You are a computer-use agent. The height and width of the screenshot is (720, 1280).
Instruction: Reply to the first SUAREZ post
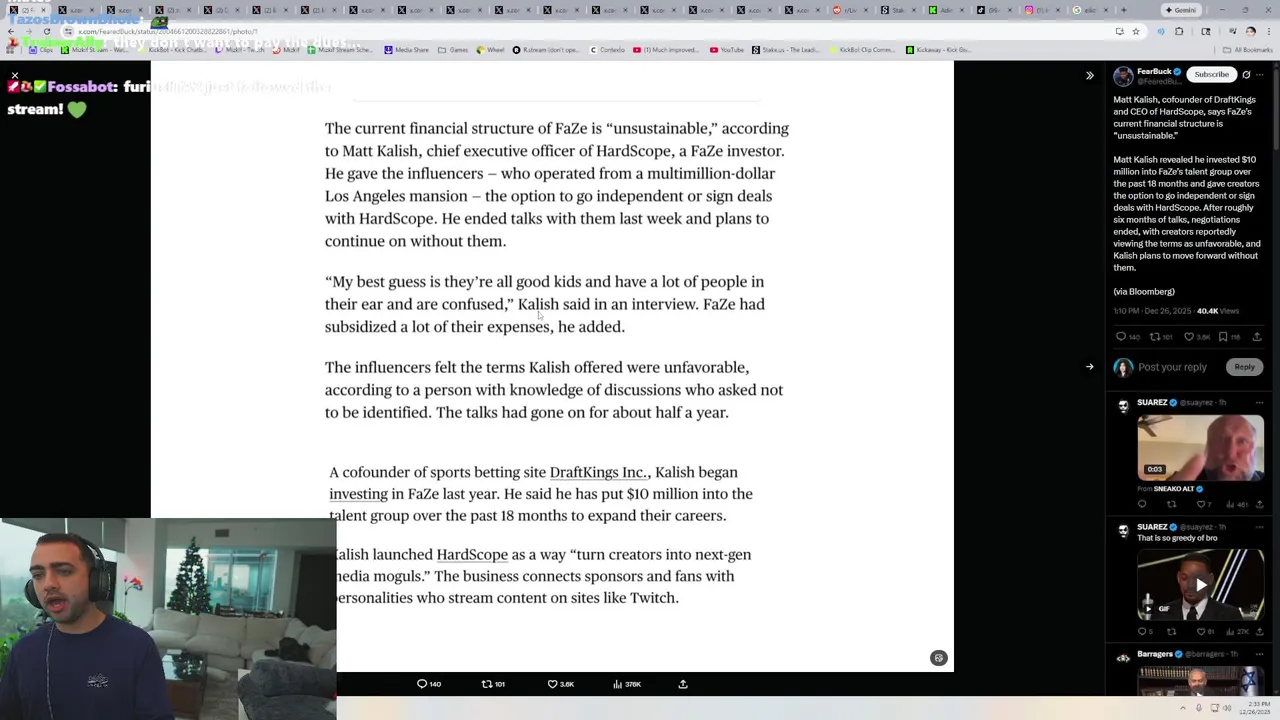click(x=1142, y=504)
